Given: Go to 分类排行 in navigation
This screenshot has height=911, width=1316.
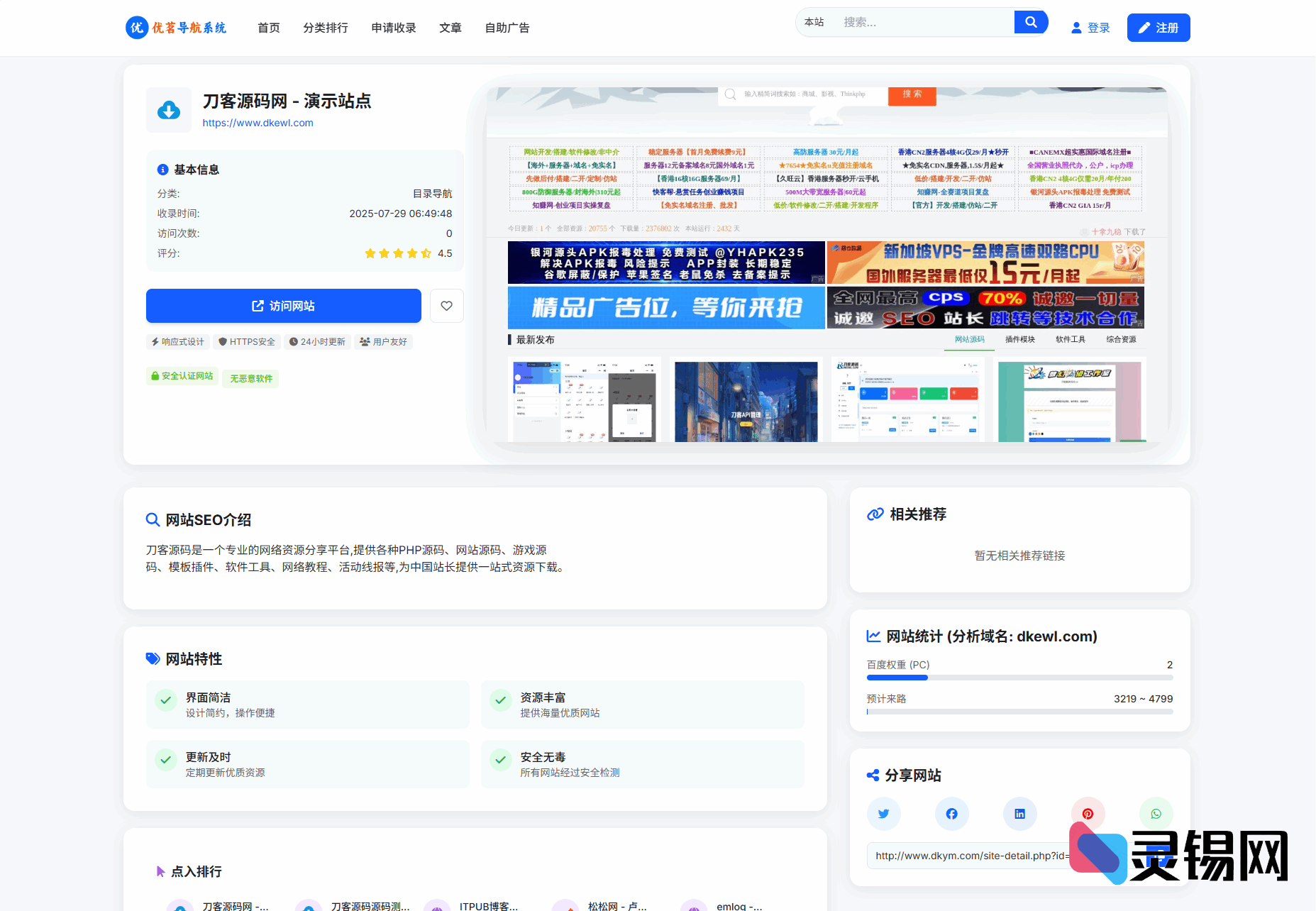Looking at the screenshot, I should [325, 28].
